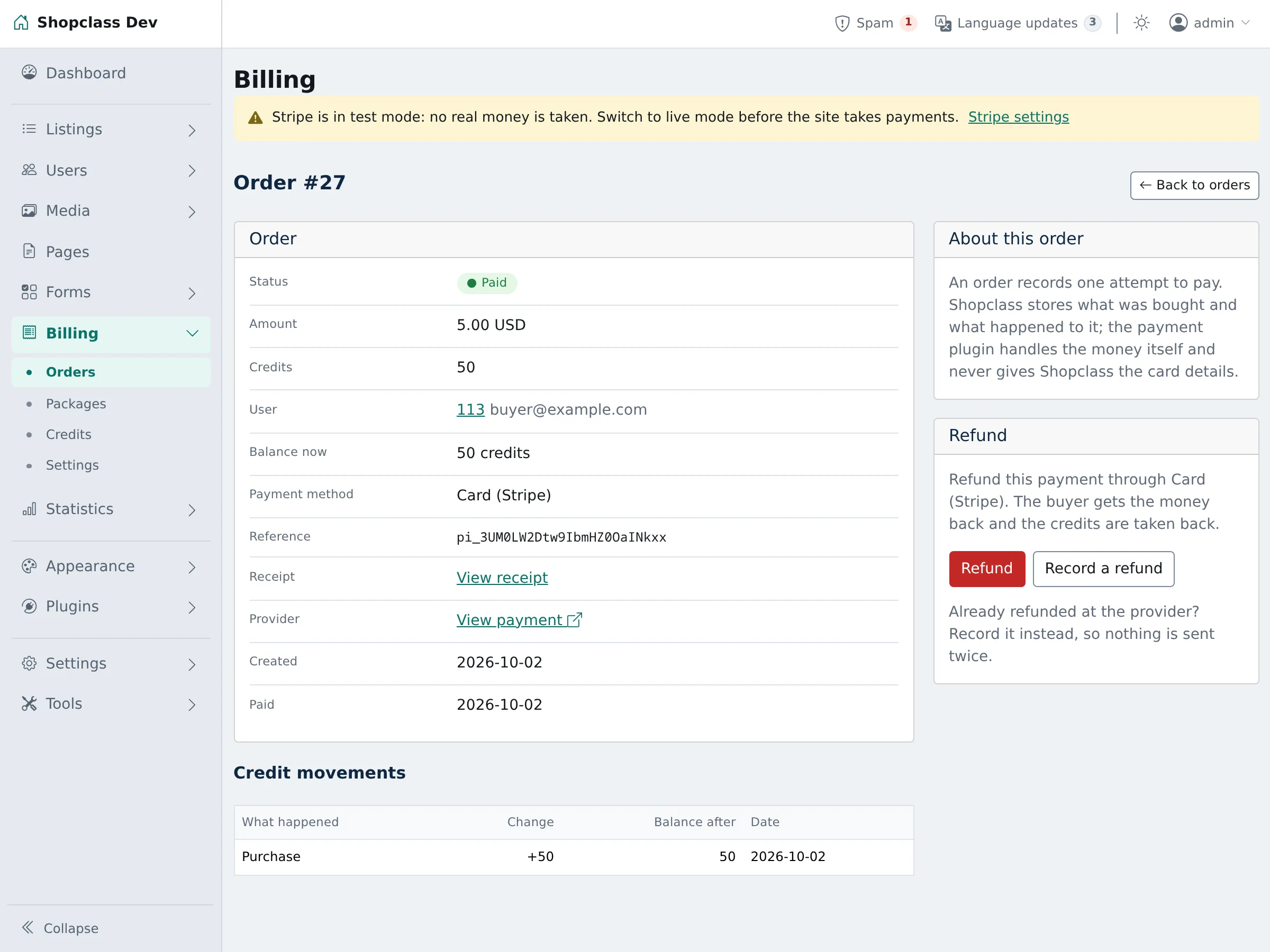
Task: Click the Collapse sidebar label
Action: [71, 928]
